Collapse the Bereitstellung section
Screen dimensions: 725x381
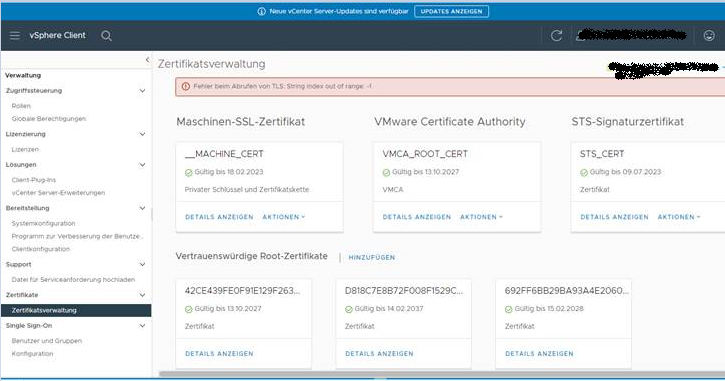pos(142,208)
